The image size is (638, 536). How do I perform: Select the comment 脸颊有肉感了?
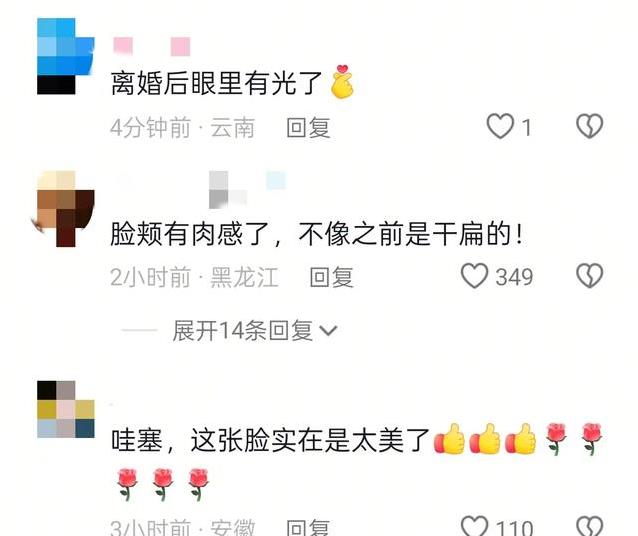317,234
